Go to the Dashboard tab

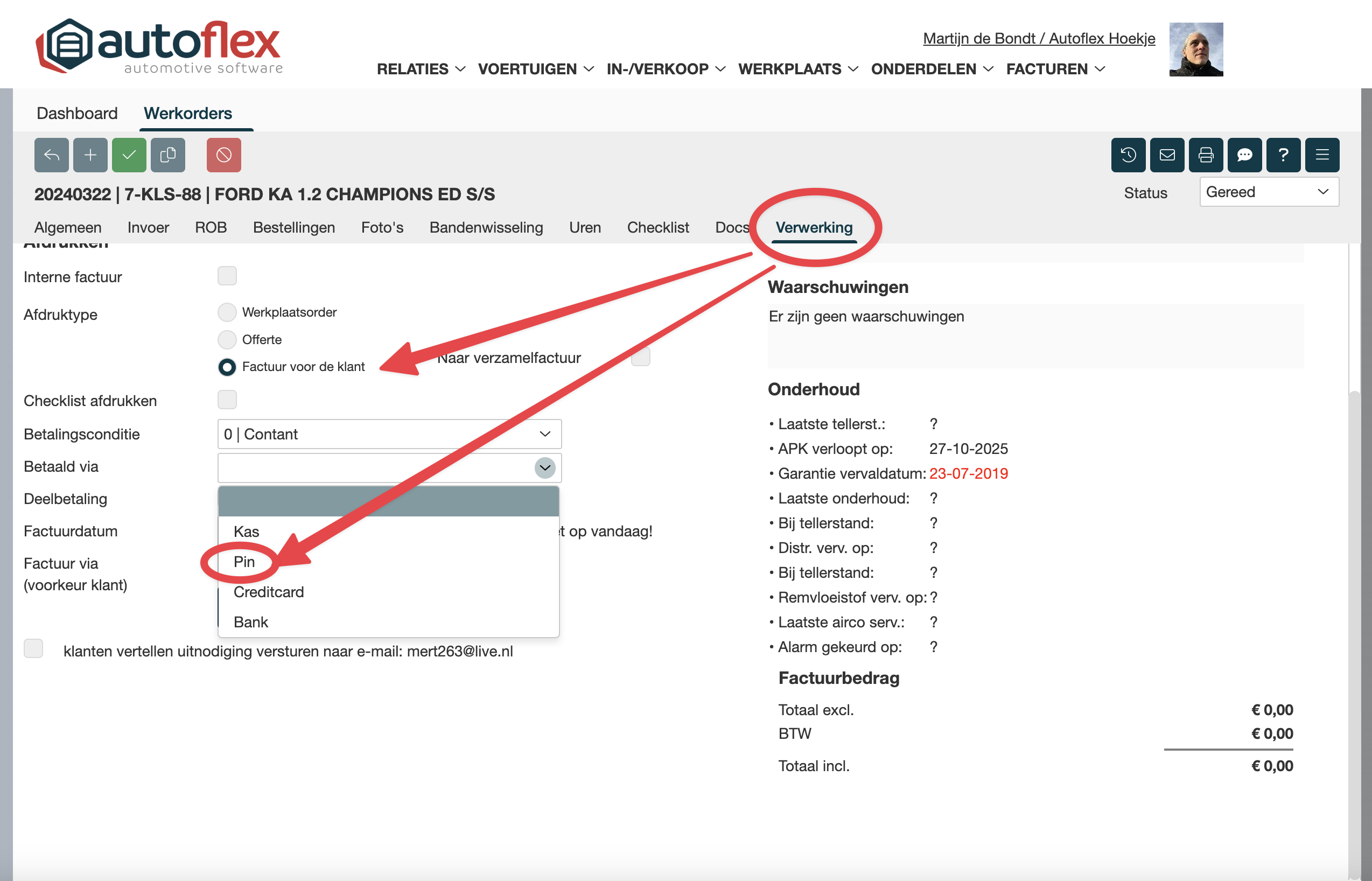tap(76, 113)
